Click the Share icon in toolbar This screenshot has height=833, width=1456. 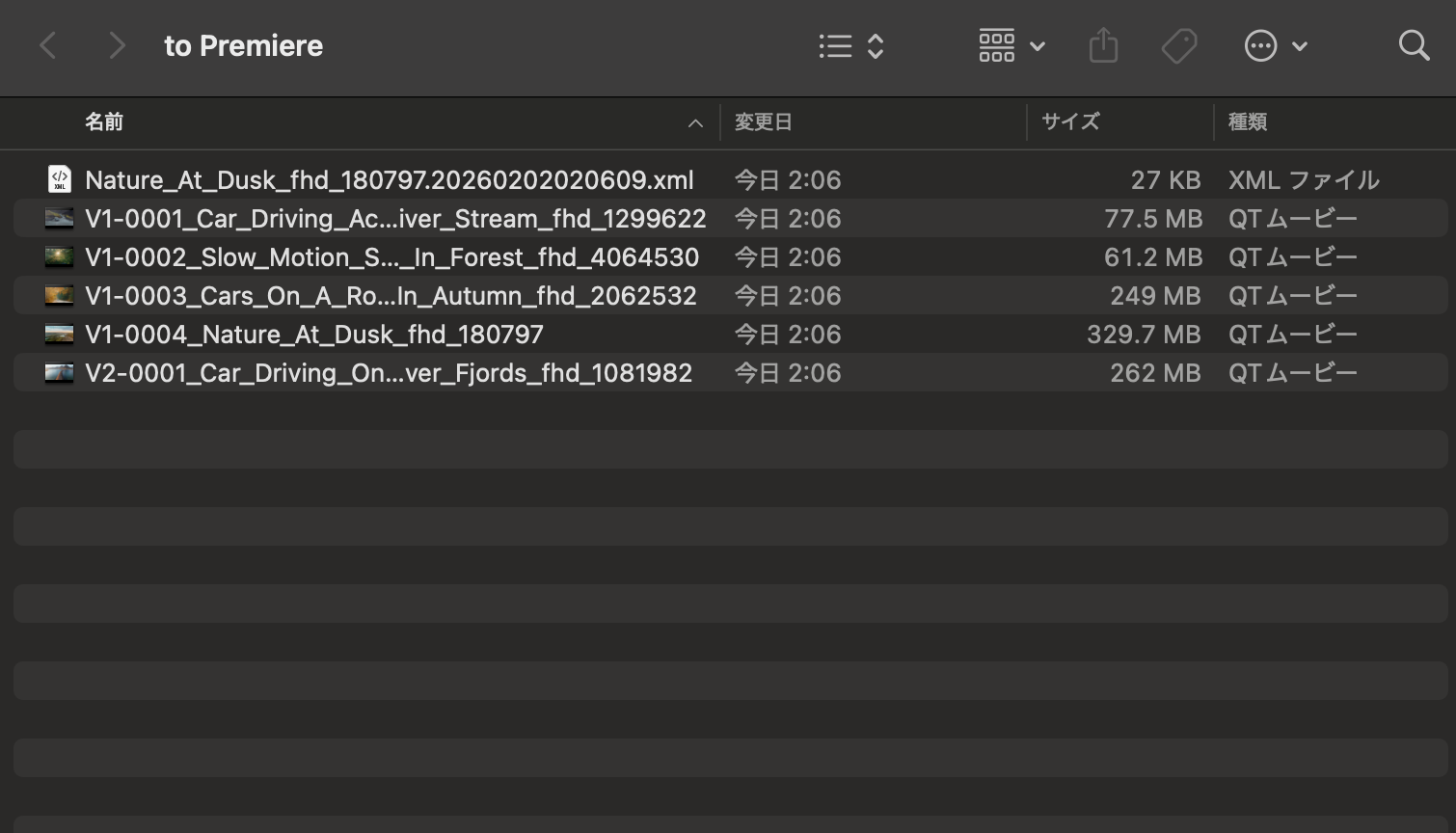tap(1103, 45)
